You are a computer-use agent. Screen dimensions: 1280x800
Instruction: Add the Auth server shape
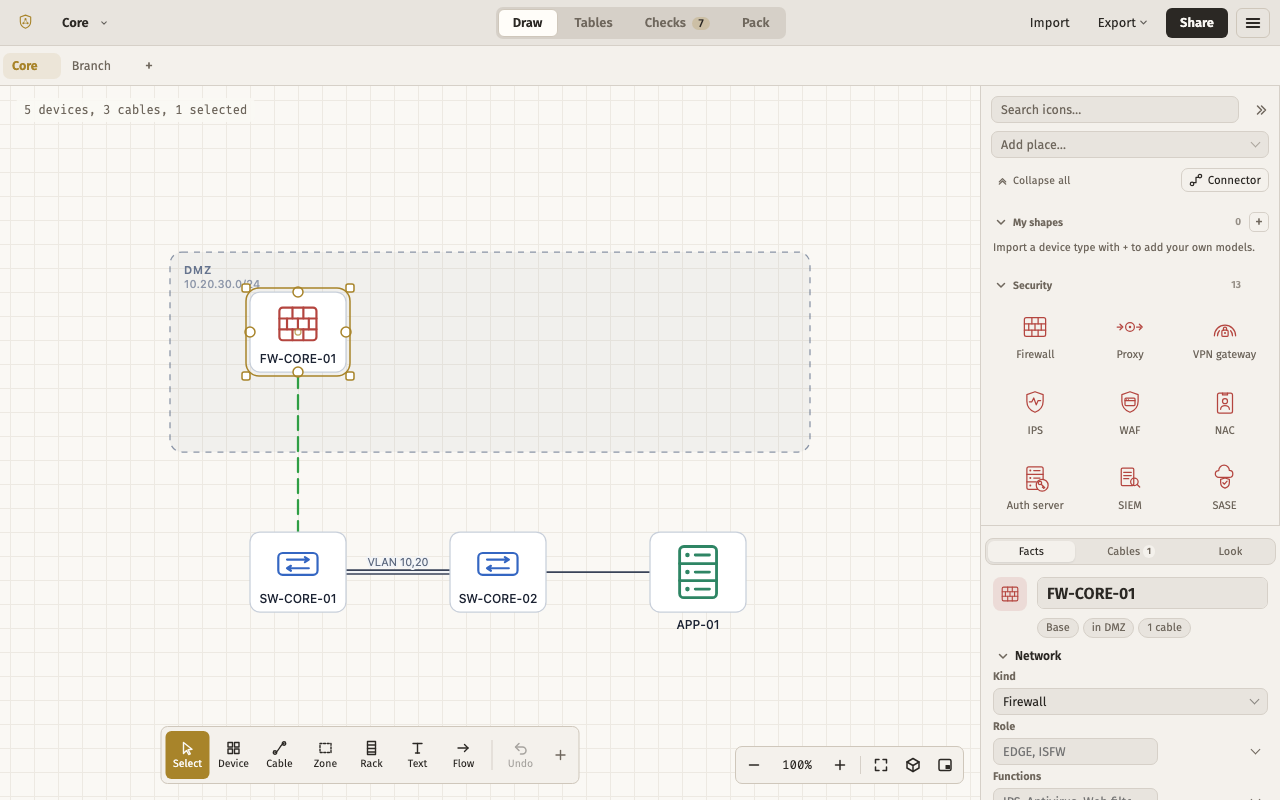[1035, 488]
